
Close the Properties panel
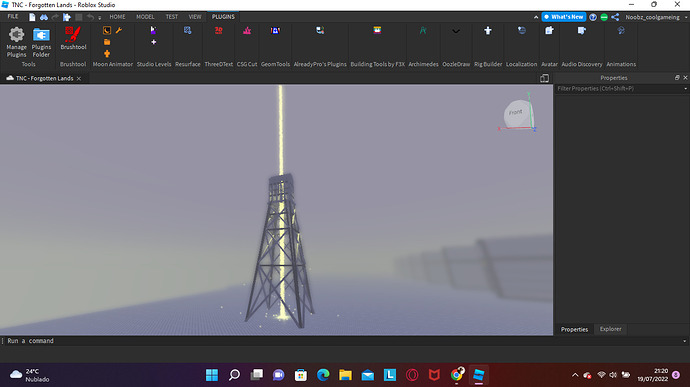pyautogui.click(x=685, y=77)
